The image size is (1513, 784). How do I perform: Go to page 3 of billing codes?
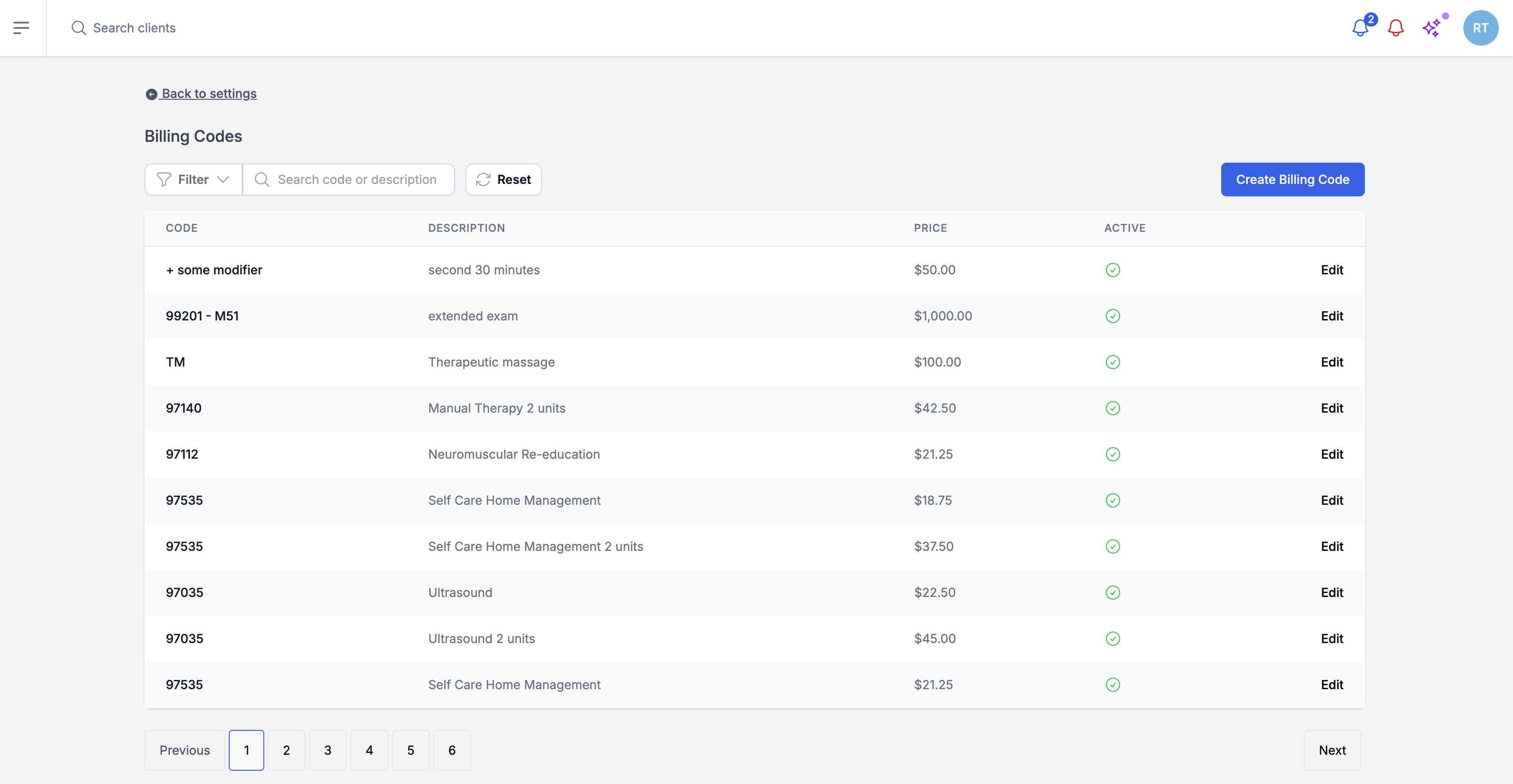pyautogui.click(x=328, y=750)
